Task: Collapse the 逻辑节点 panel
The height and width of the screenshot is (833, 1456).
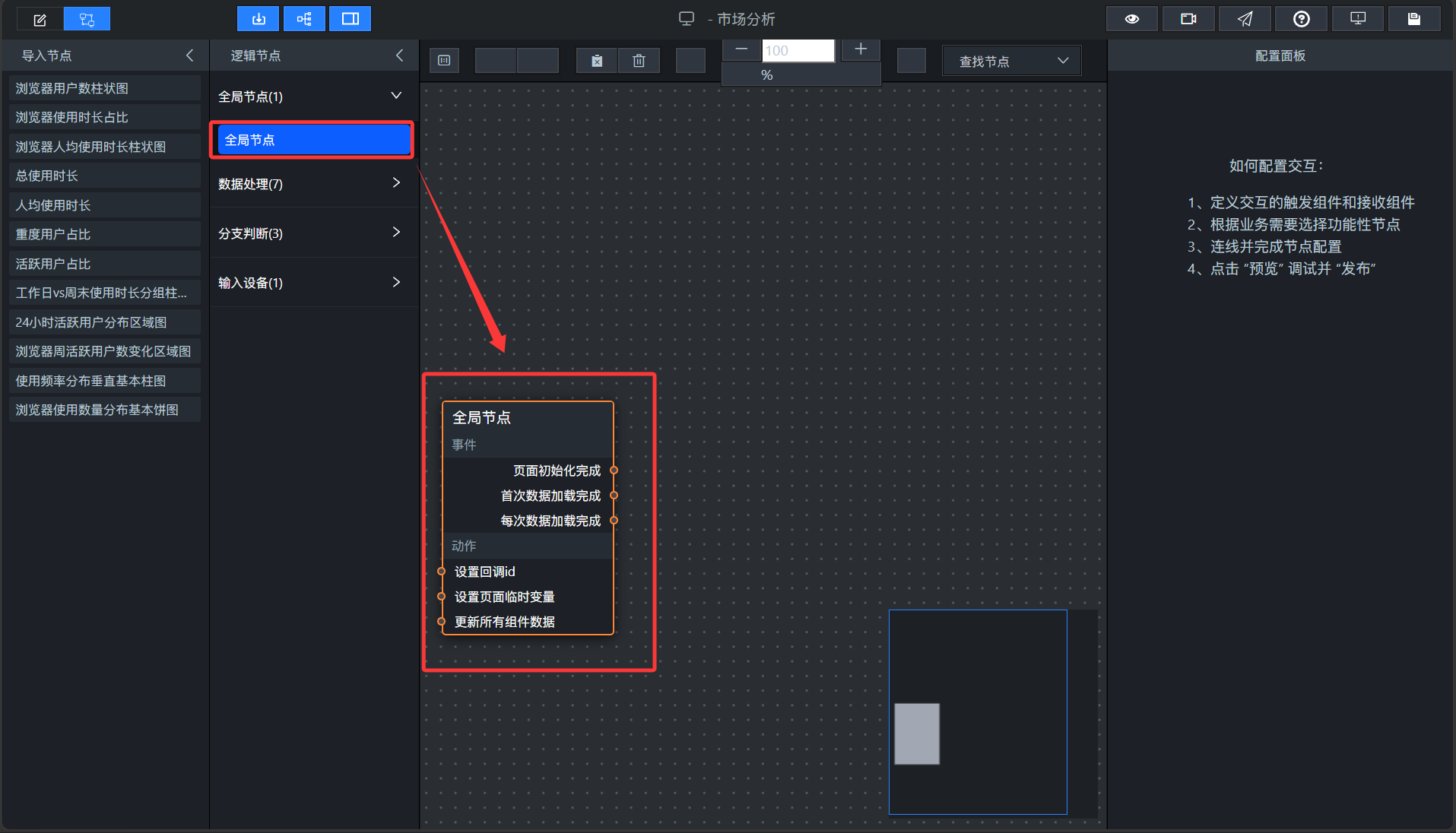Action: (x=399, y=55)
